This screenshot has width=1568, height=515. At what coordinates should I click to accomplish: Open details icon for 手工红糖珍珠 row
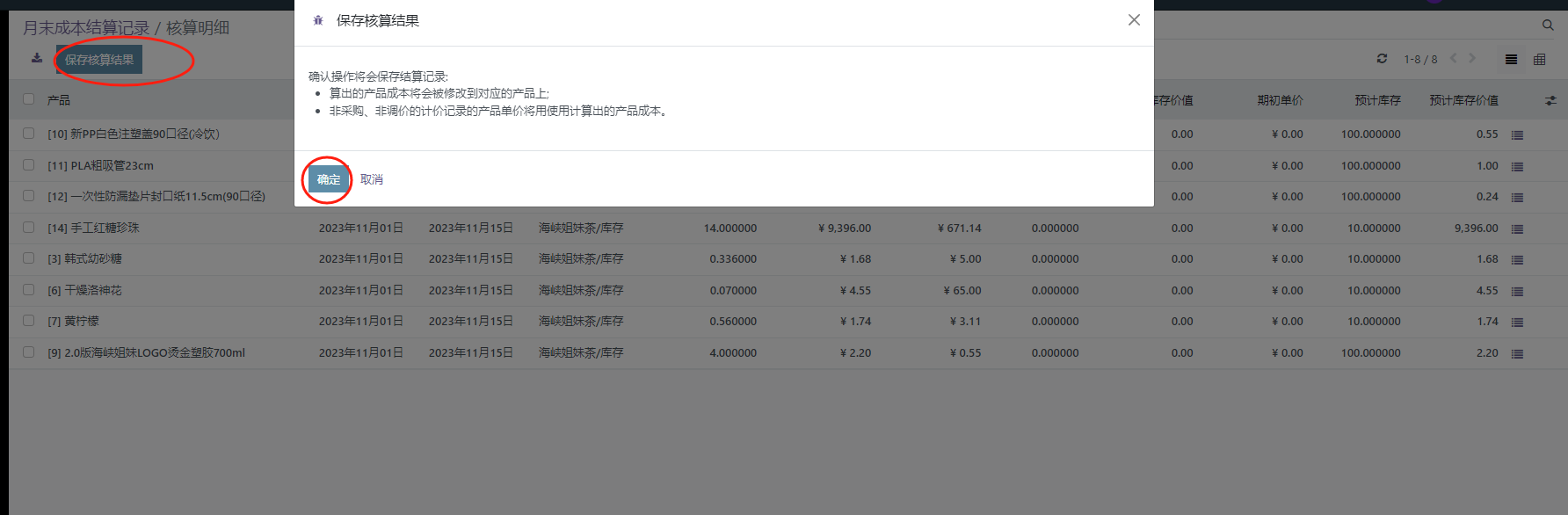[x=1517, y=228]
